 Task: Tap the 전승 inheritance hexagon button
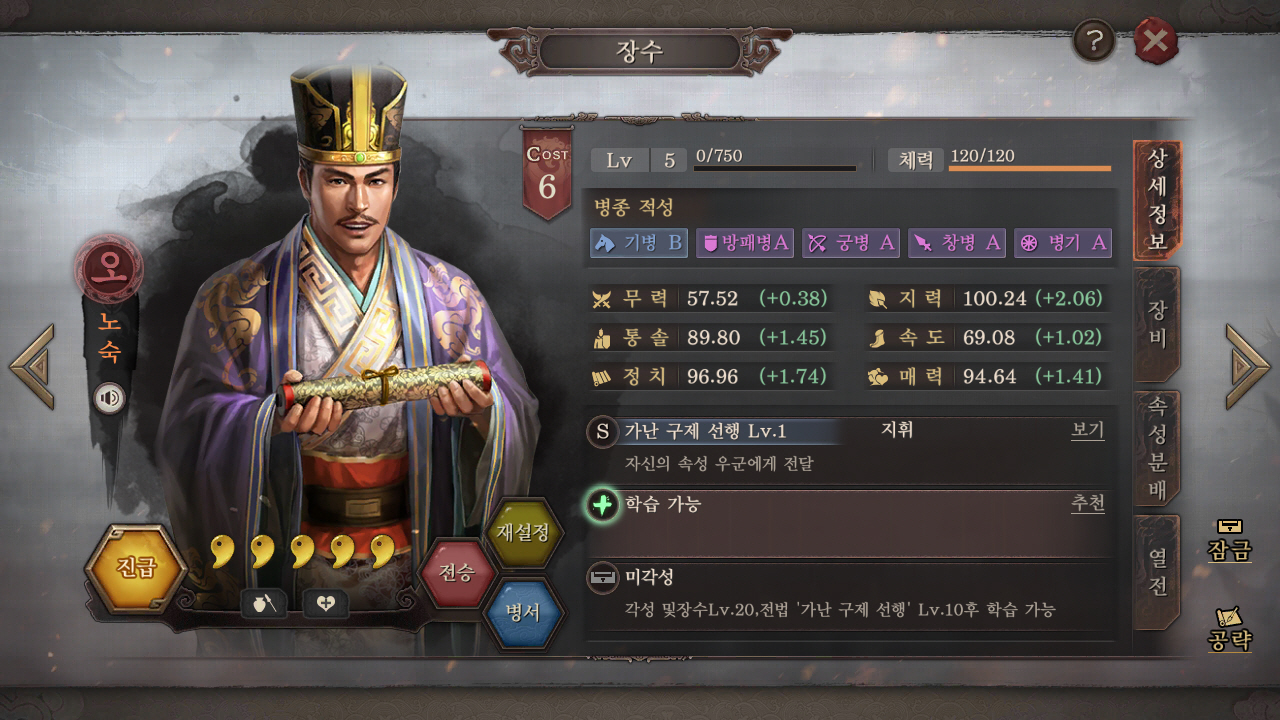(x=457, y=573)
